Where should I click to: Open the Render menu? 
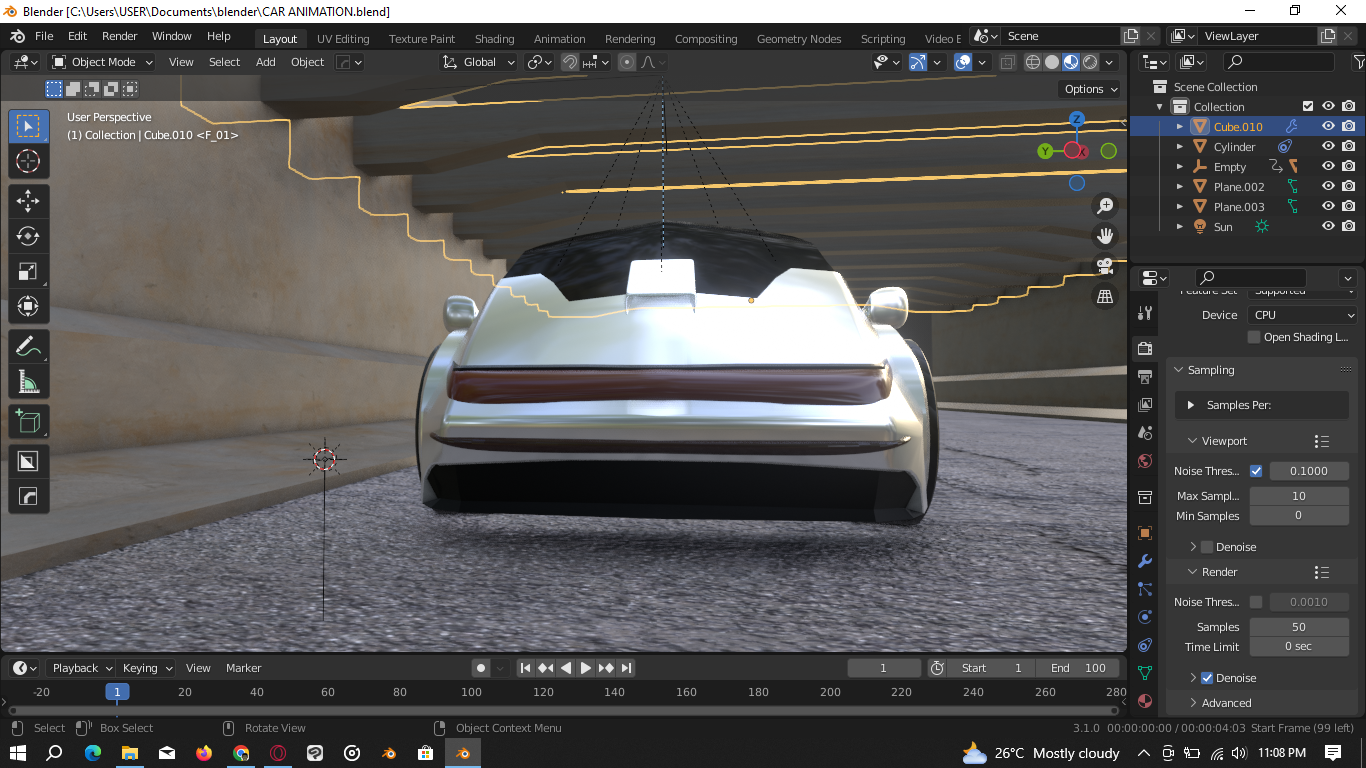pos(119,36)
